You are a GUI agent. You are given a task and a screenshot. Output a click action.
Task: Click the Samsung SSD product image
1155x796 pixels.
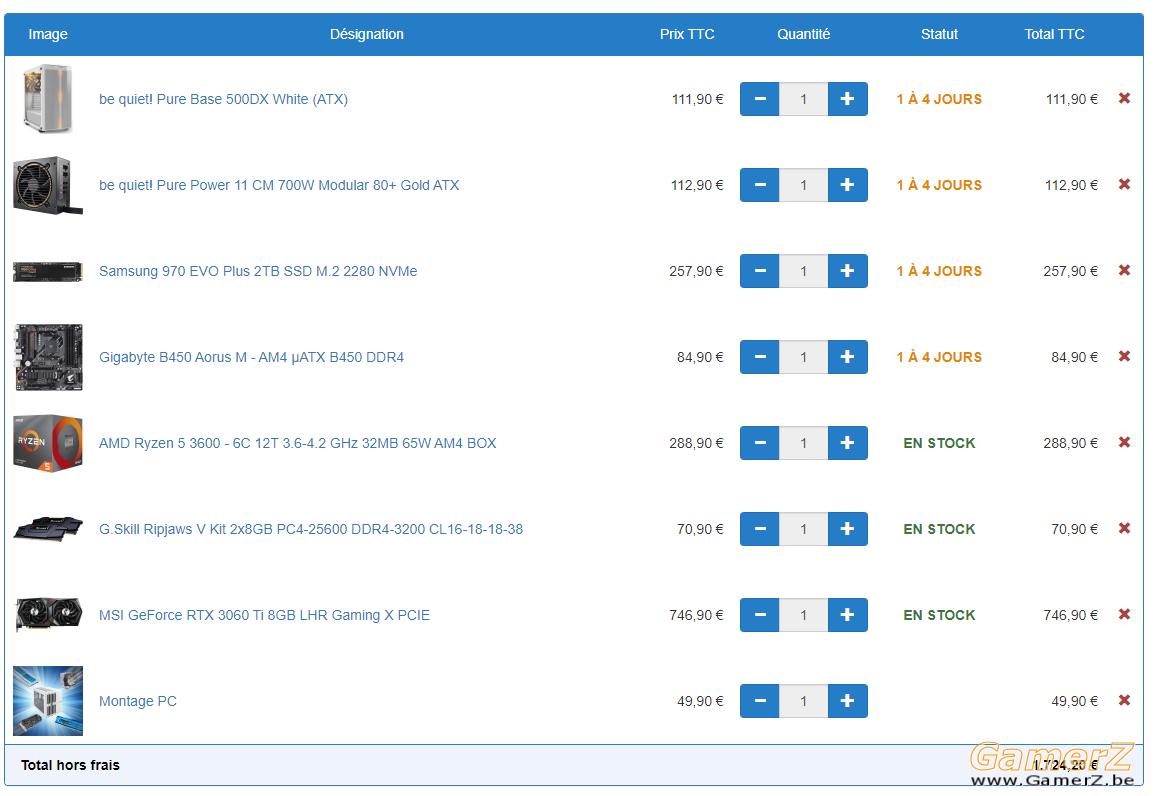point(48,271)
